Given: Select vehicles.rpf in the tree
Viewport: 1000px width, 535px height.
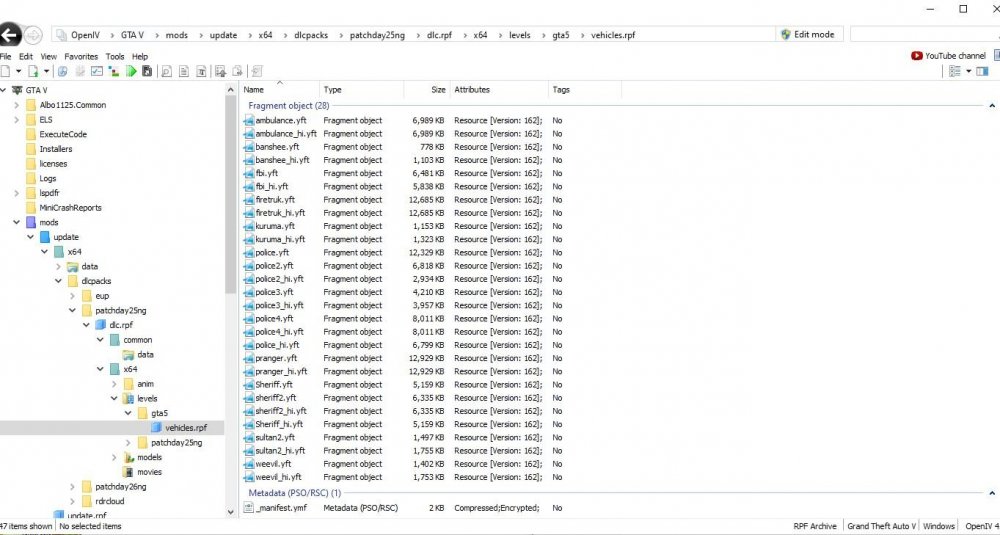Looking at the screenshot, I should [x=186, y=429].
